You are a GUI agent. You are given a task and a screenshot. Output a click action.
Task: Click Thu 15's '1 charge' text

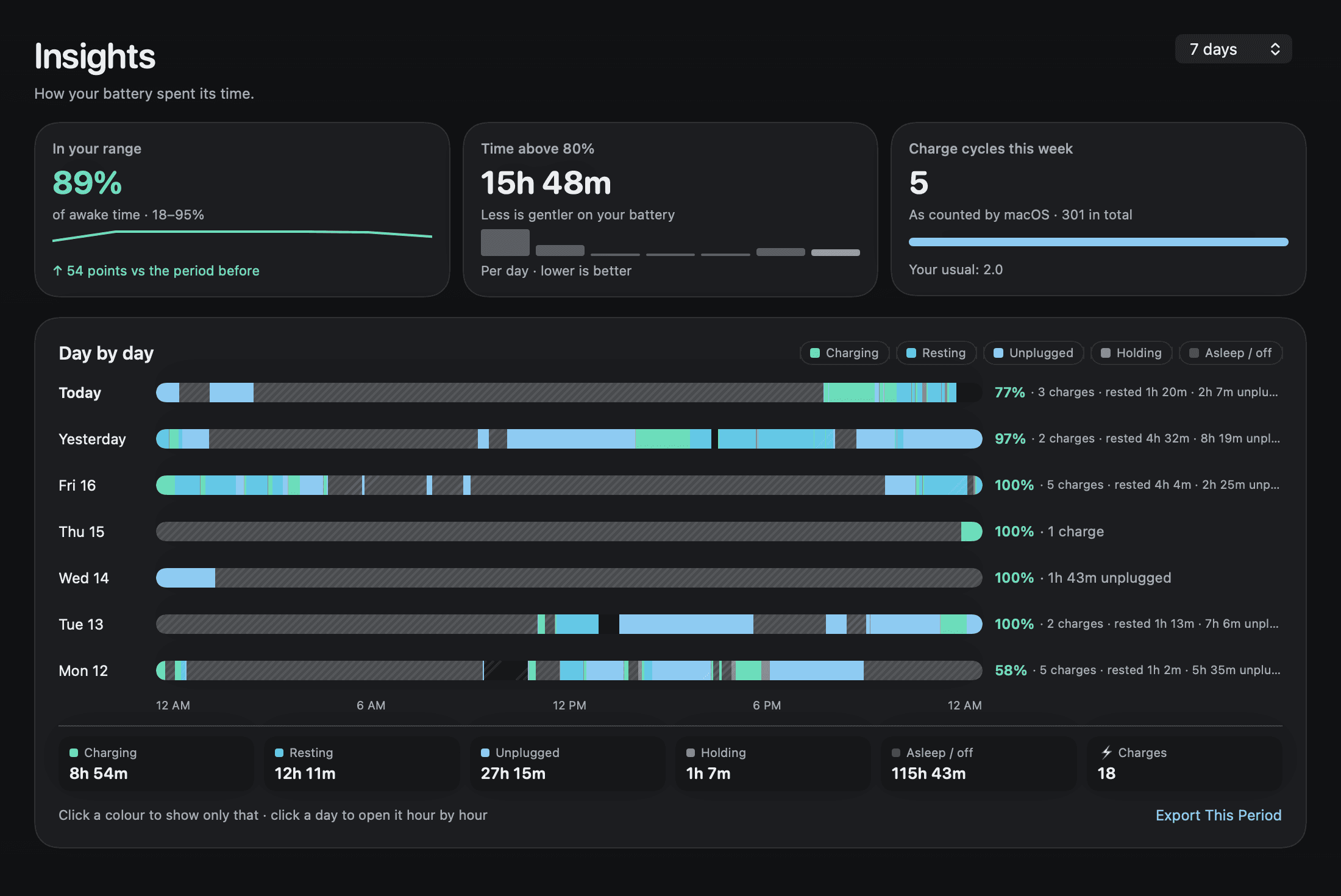tap(1076, 532)
